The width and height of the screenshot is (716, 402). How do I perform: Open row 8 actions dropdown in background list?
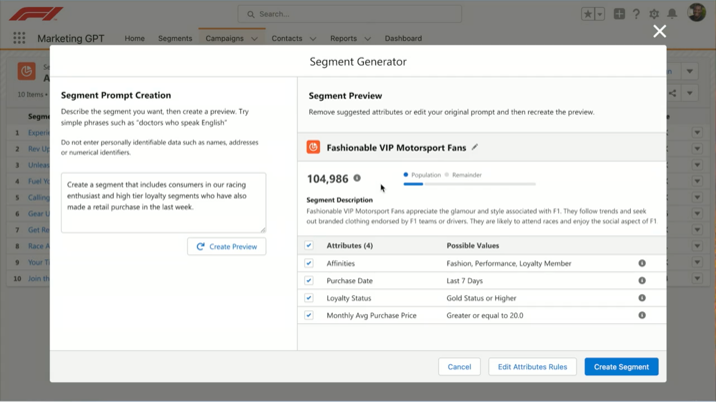[x=697, y=246]
